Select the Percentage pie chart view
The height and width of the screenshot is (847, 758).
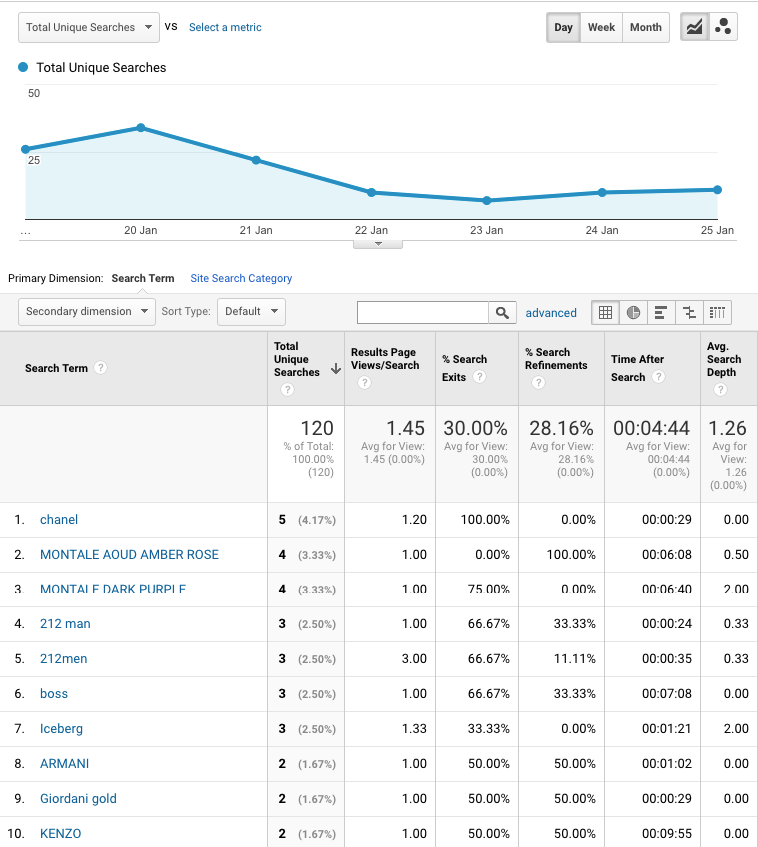coord(633,313)
